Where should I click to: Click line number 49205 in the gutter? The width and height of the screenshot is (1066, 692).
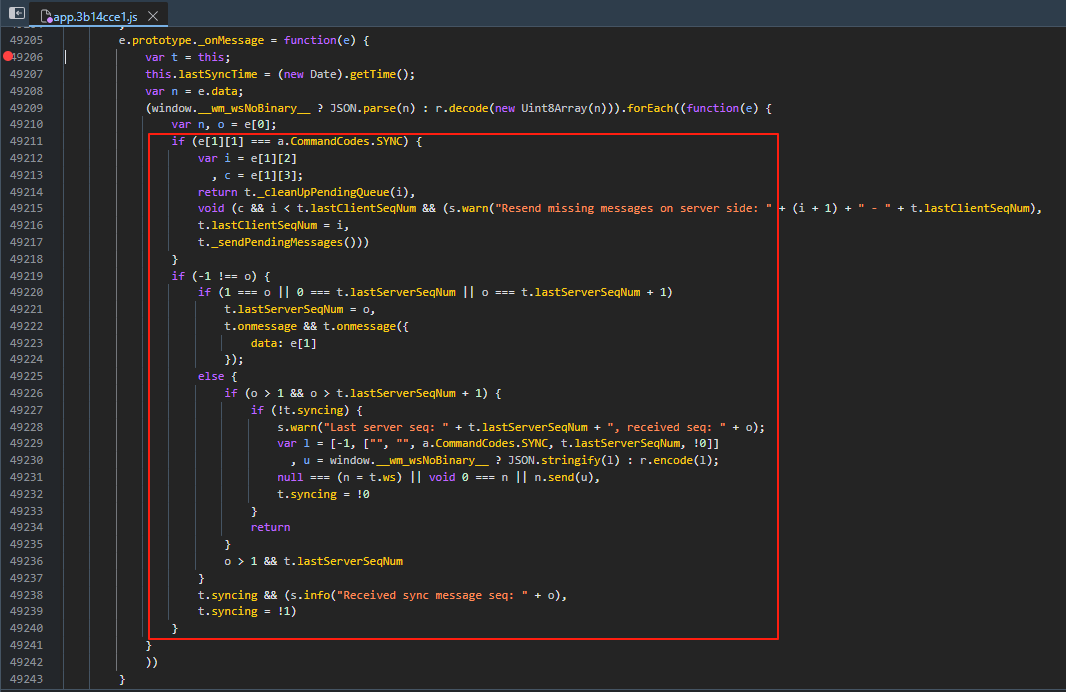25,40
